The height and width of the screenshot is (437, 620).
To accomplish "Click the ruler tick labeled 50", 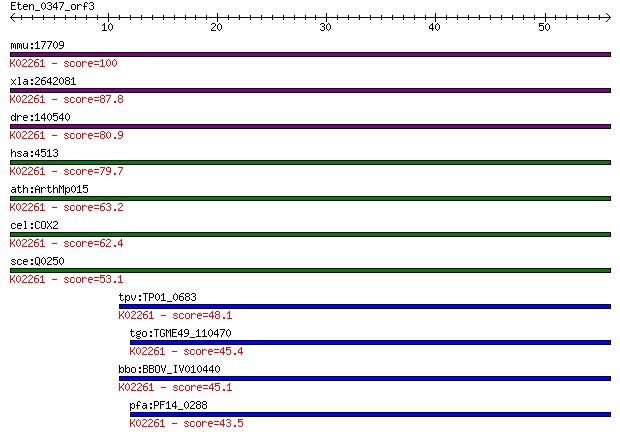I will click(544, 27).
